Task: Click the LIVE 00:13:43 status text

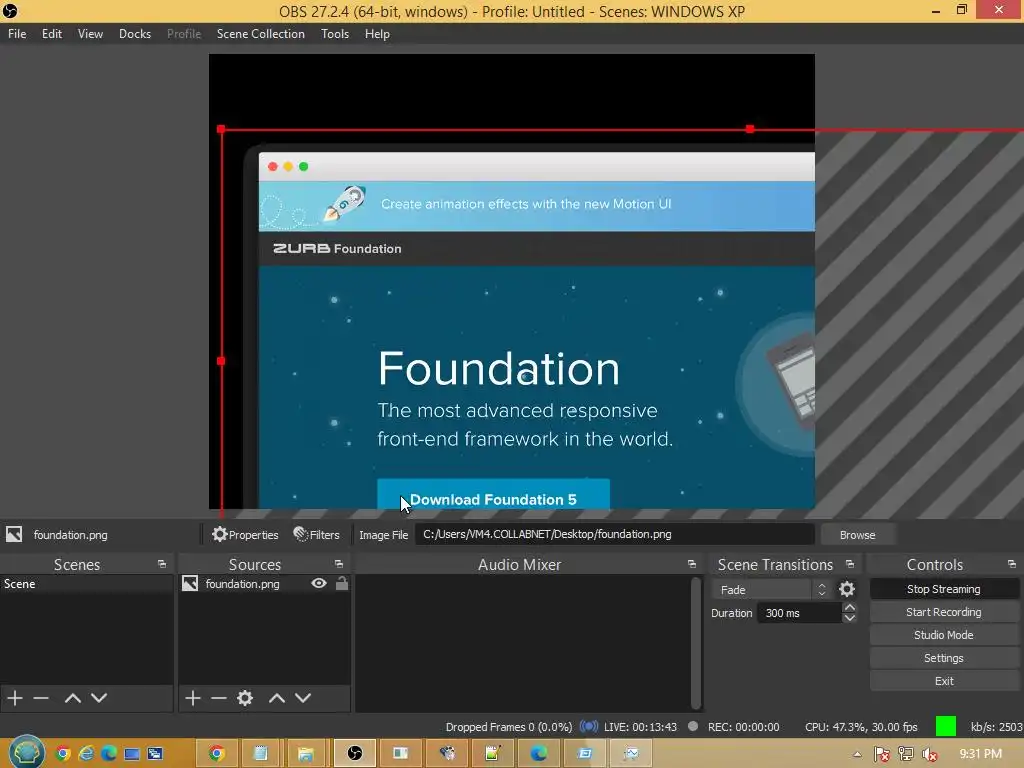Action: (x=640, y=727)
